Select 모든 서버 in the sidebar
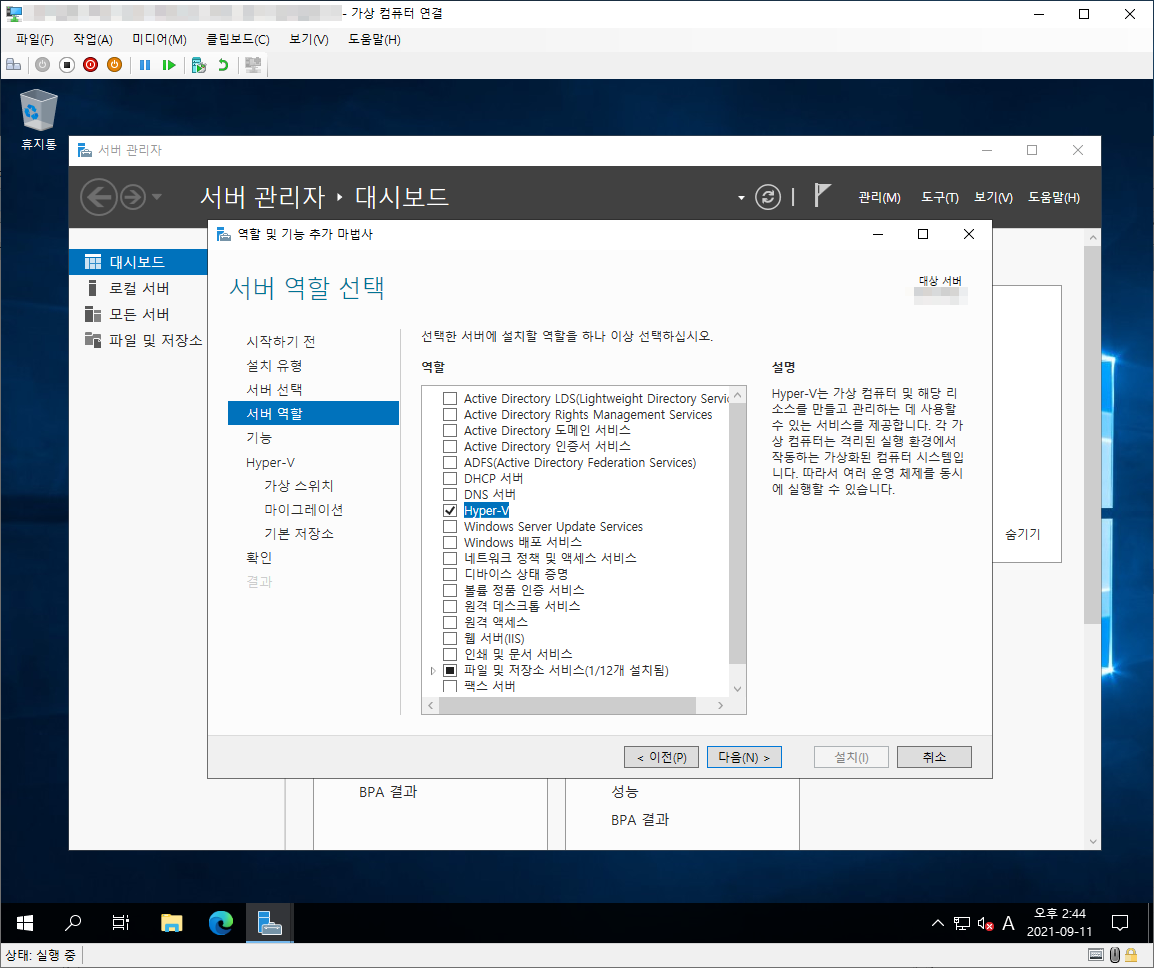1154x968 pixels. coord(138,314)
